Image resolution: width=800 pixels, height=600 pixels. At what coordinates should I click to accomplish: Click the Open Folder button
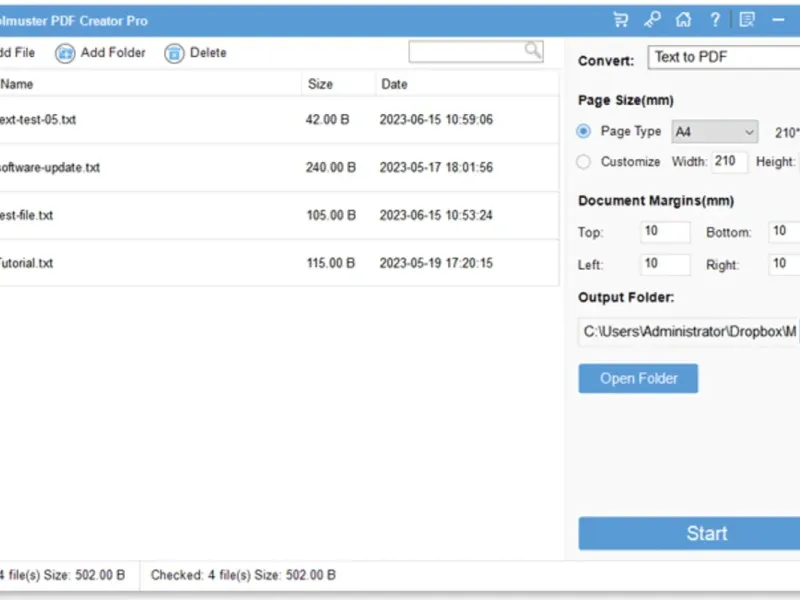(x=638, y=379)
